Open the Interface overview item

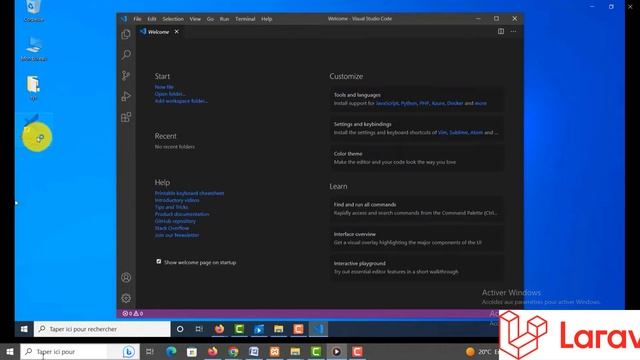click(416, 238)
